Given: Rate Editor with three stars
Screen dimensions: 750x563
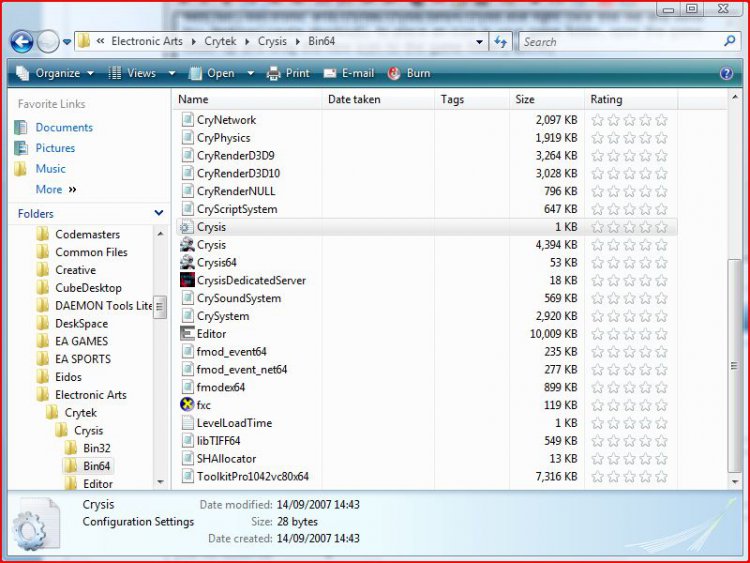Looking at the screenshot, I should (x=629, y=334).
